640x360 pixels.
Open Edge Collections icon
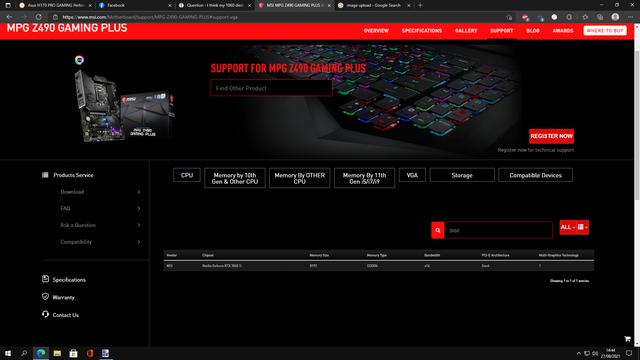pyautogui.click(x=600, y=17)
